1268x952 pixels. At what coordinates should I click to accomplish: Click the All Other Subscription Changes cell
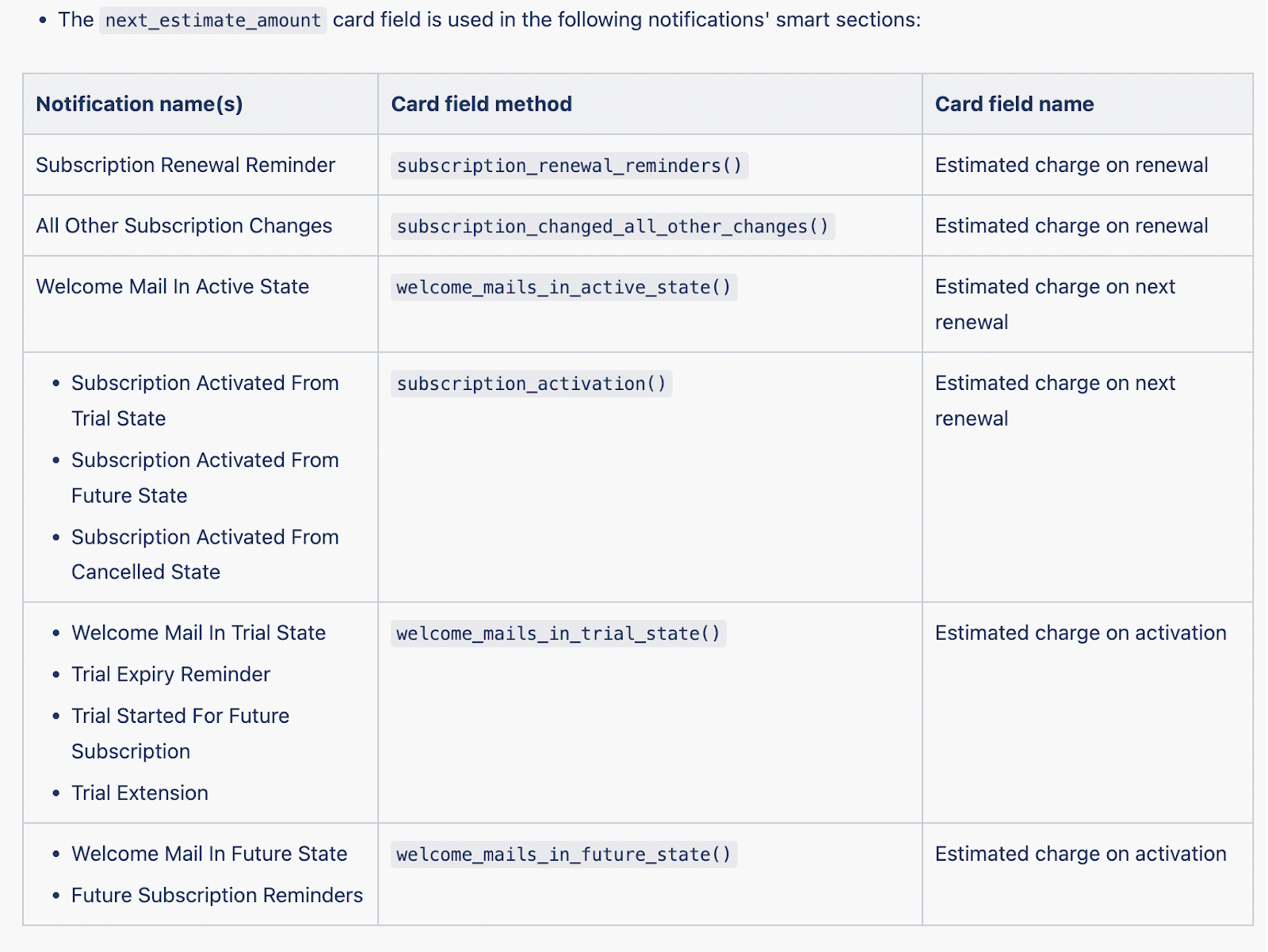click(x=184, y=226)
